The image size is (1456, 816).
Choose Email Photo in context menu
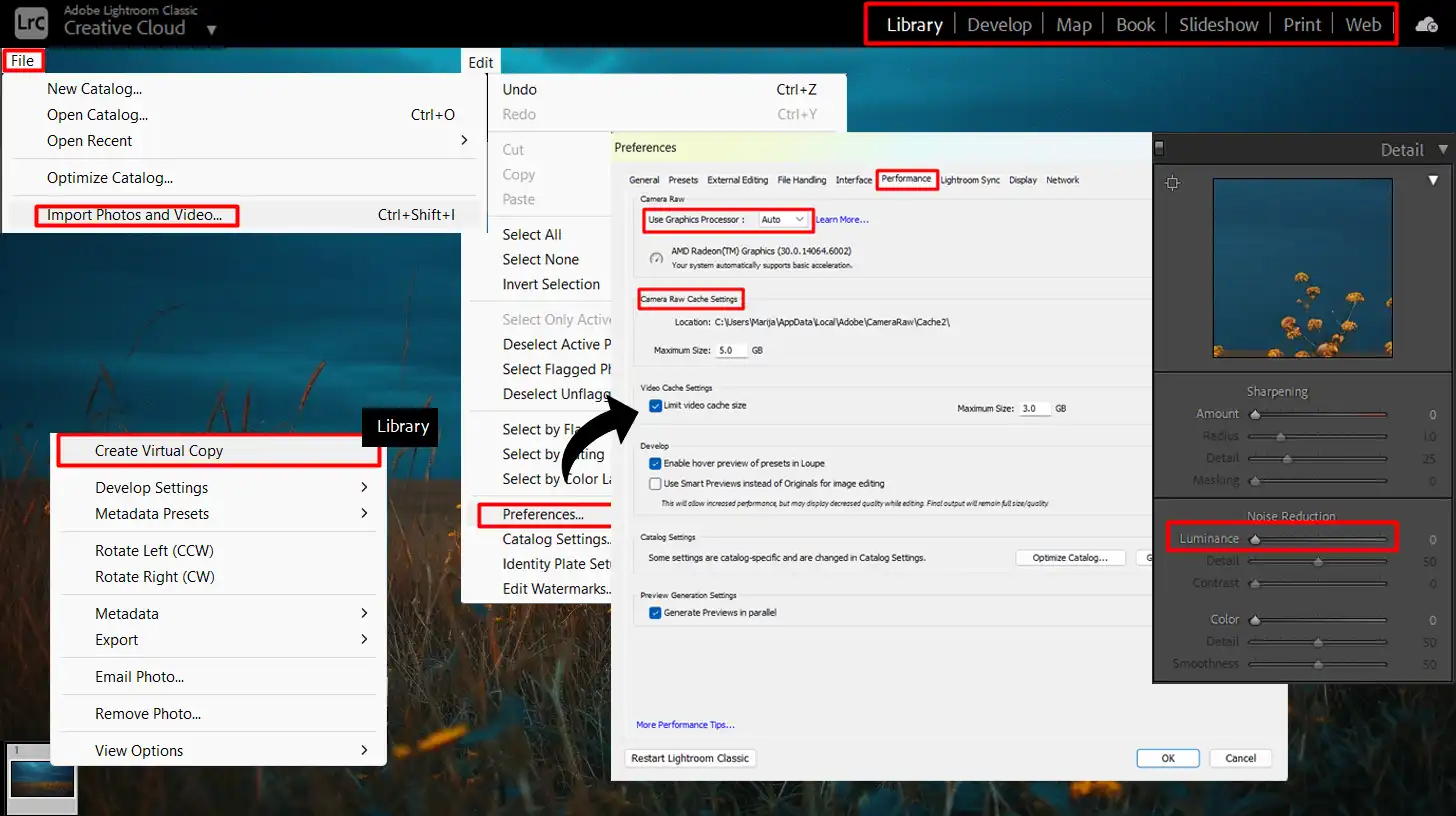coord(139,677)
